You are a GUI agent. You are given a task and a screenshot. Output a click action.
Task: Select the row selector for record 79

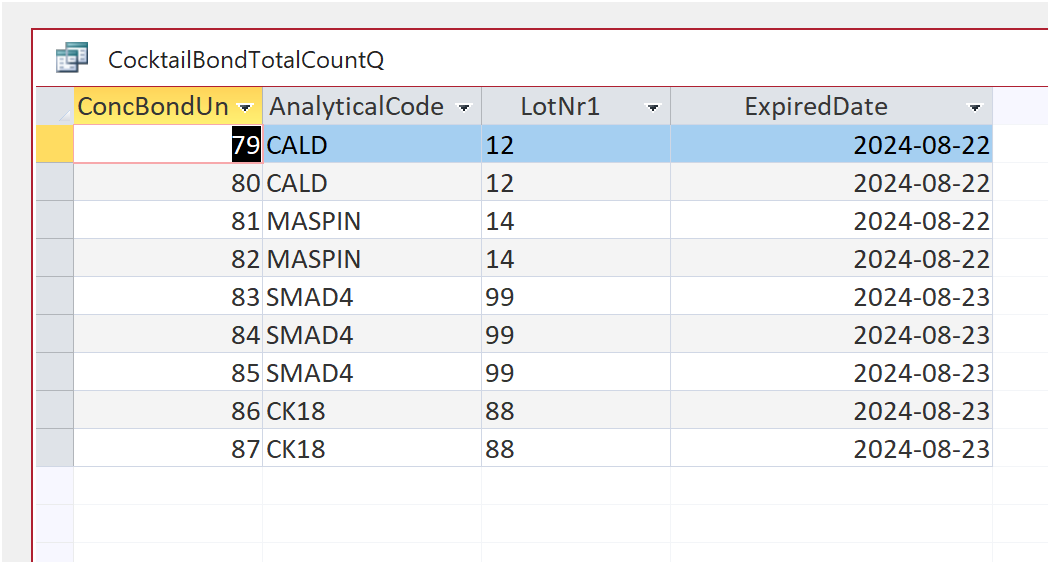[55, 144]
